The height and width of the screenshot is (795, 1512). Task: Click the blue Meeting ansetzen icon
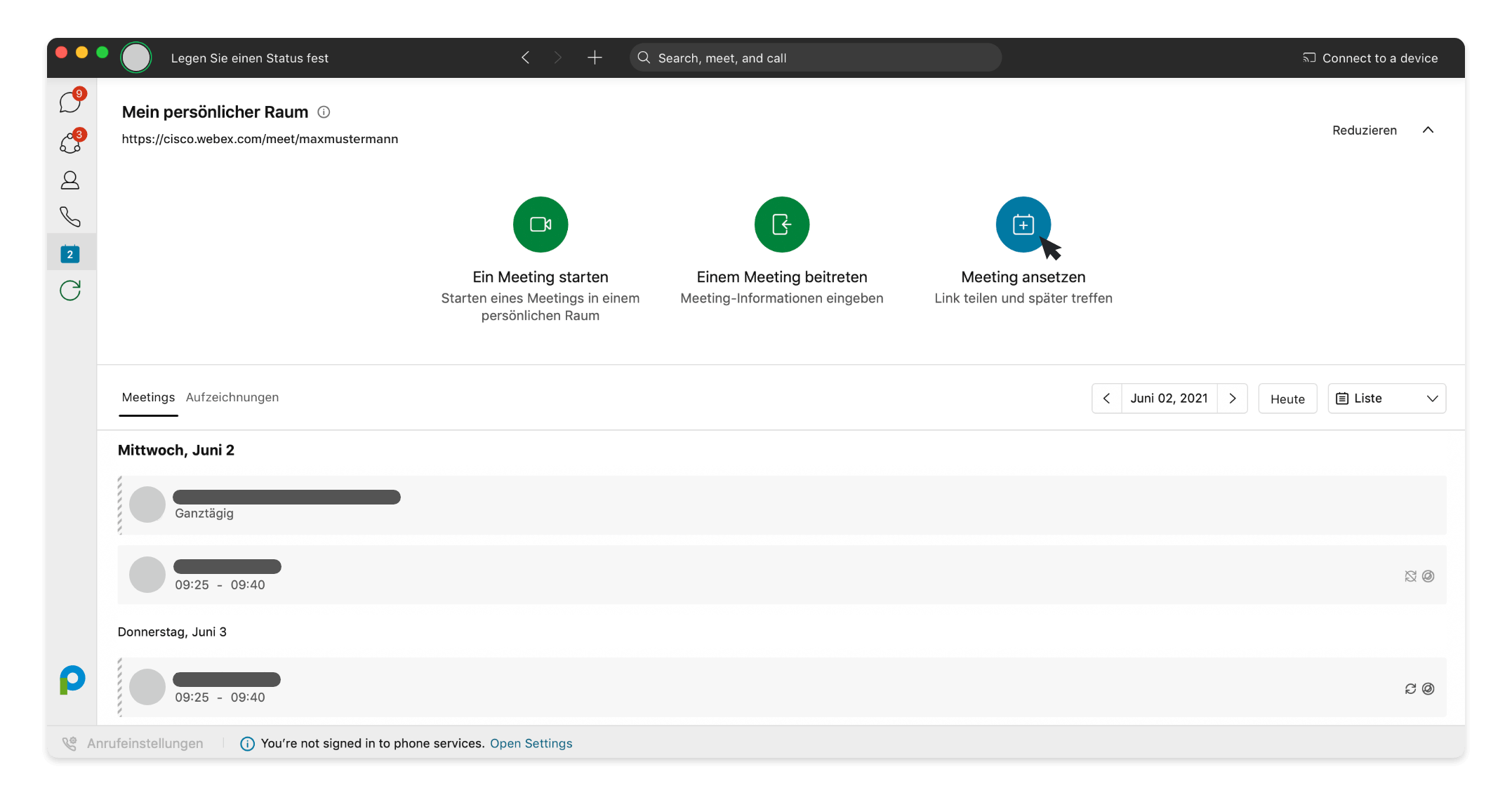(x=1023, y=225)
